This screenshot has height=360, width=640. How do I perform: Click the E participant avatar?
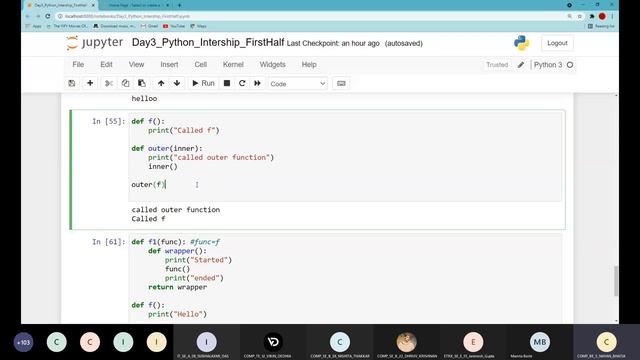tap(473, 342)
